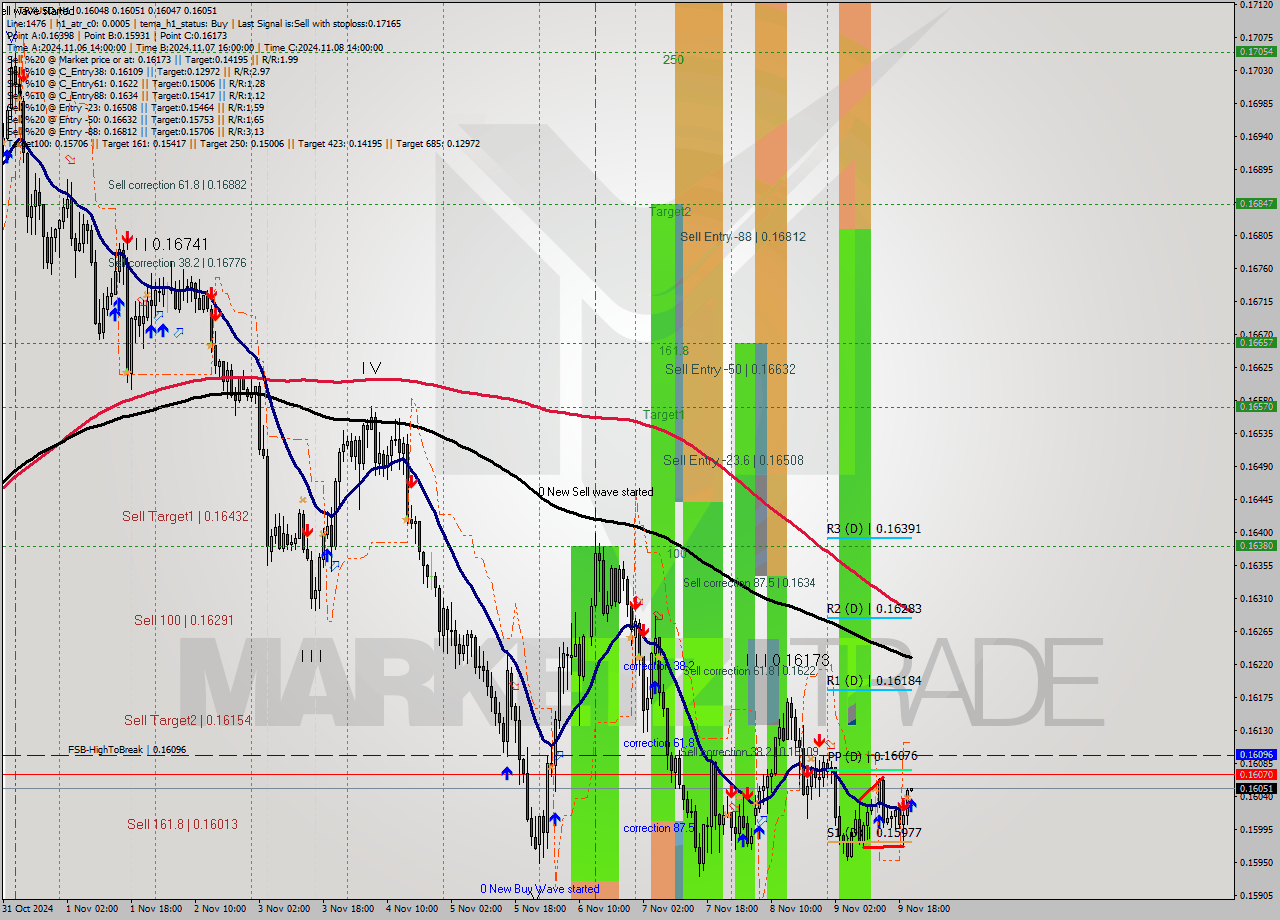The height and width of the screenshot is (920, 1280).
Task: Click the '250' Fibonacci level label
Action: point(673,60)
